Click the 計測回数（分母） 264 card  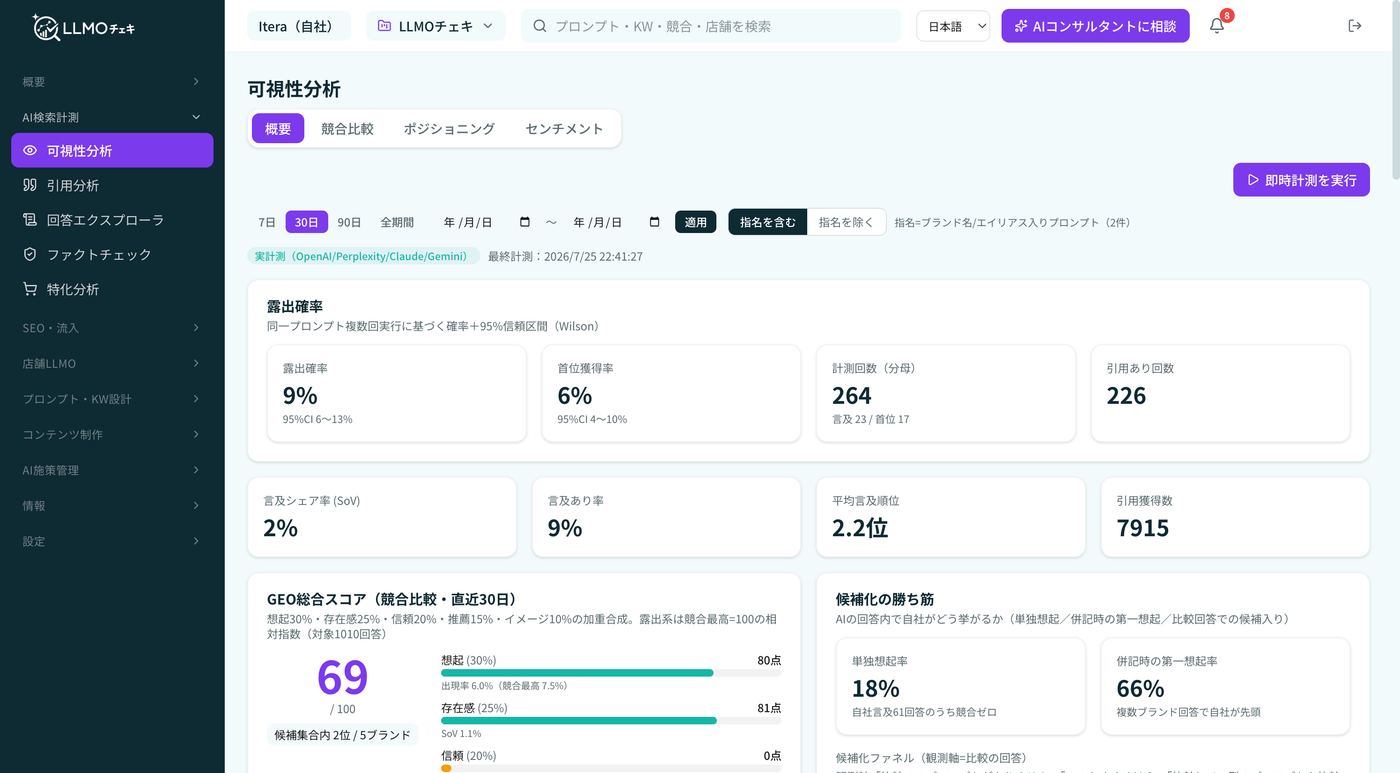(946, 394)
